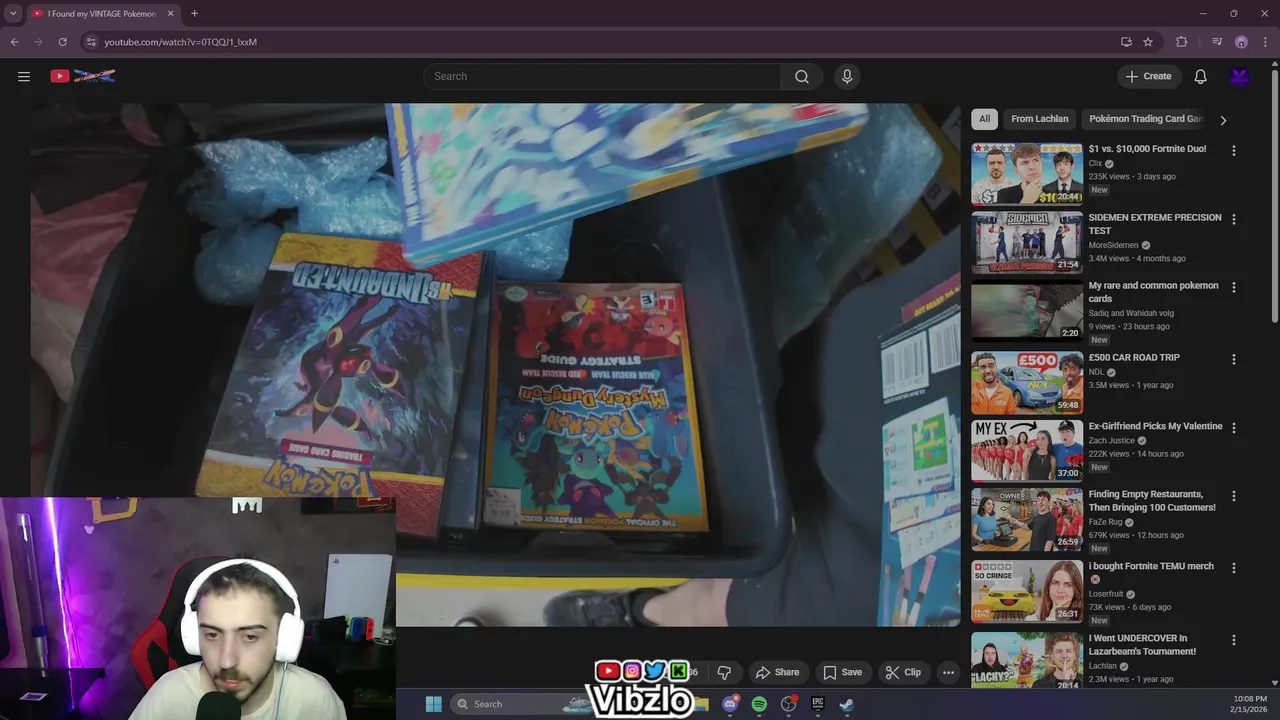Open more actions ellipsis below video
Screen dimensions: 1280x720
[x=948, y=672]
